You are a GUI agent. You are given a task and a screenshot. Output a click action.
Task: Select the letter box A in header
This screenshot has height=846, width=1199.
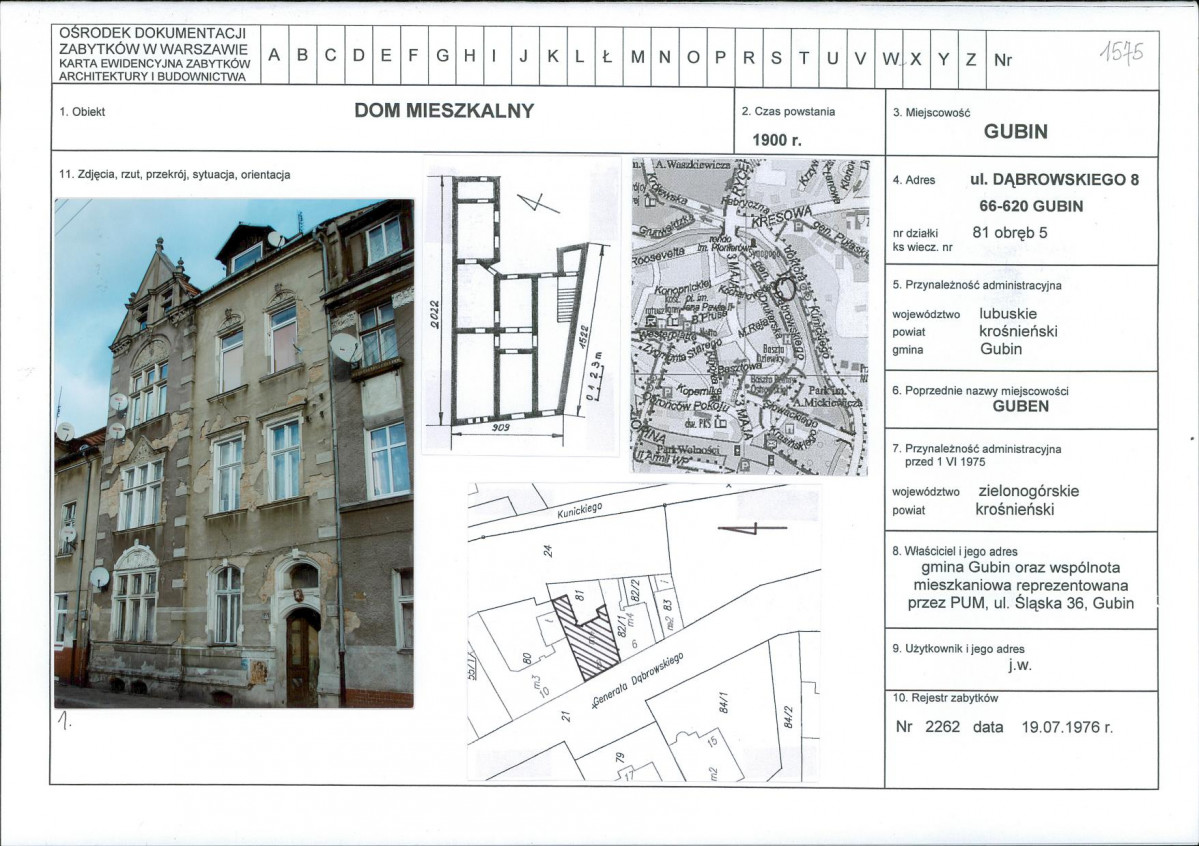[x=274, y=58]
